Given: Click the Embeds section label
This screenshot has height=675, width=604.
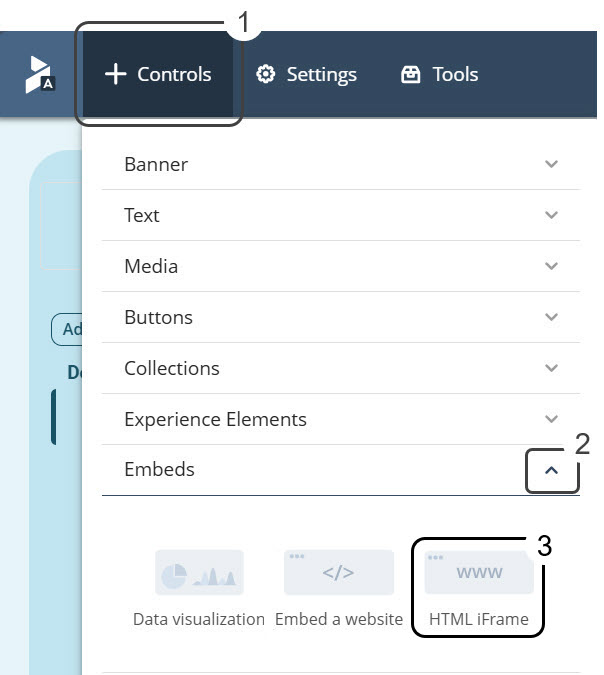Looking at the screenshot, I should click(159, 469).
